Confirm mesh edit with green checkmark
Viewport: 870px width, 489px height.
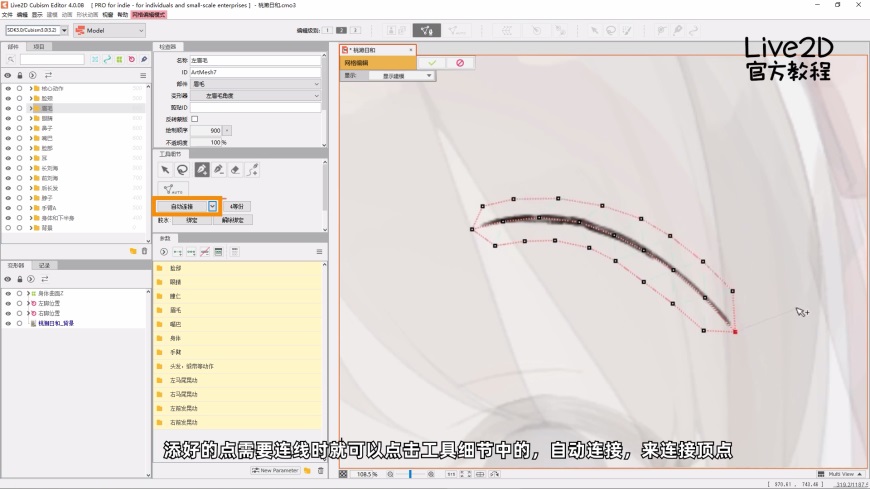click(x=432, y=63)
